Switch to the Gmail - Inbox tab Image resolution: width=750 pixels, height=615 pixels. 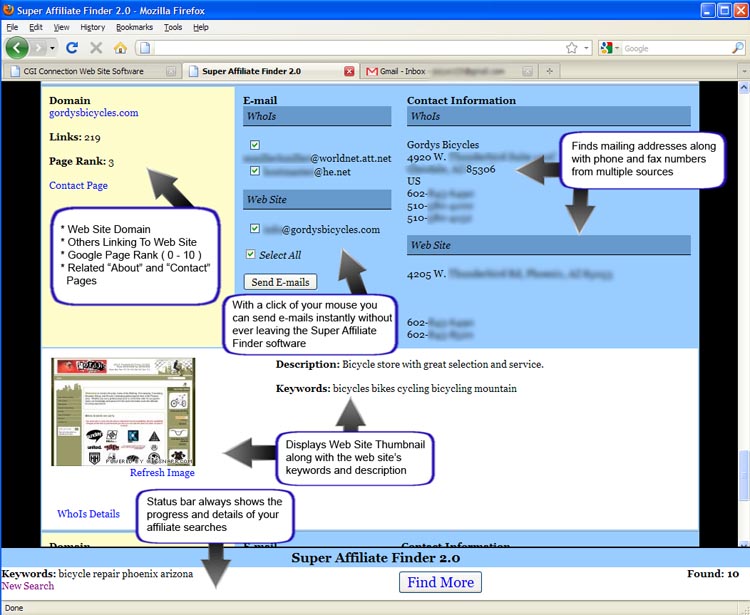(x=448, y=71)
